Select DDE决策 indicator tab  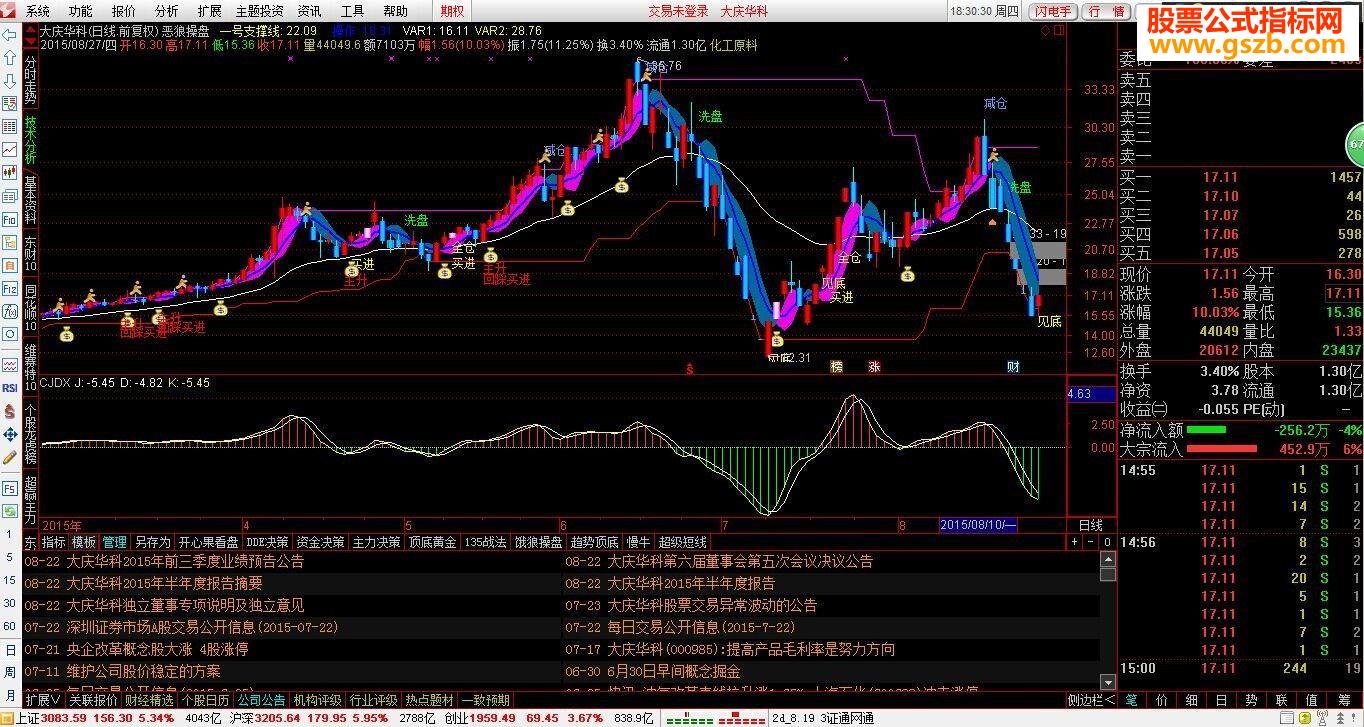tap(267, 542)
